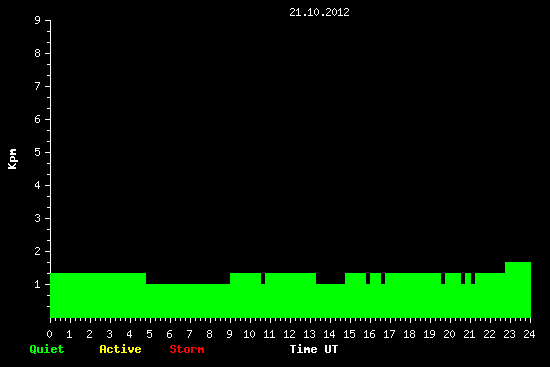550x367 pixels.
Task: Click the Kpm value 1 tick label
Action: tap(38, 284)
